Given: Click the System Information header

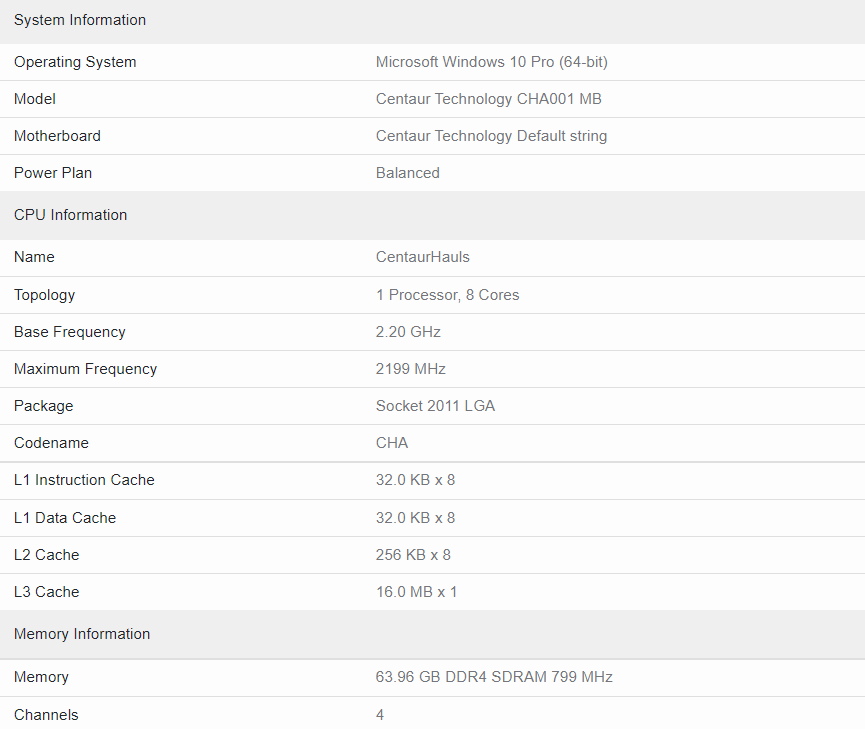Looking at the screenshot, I should 80,20.
